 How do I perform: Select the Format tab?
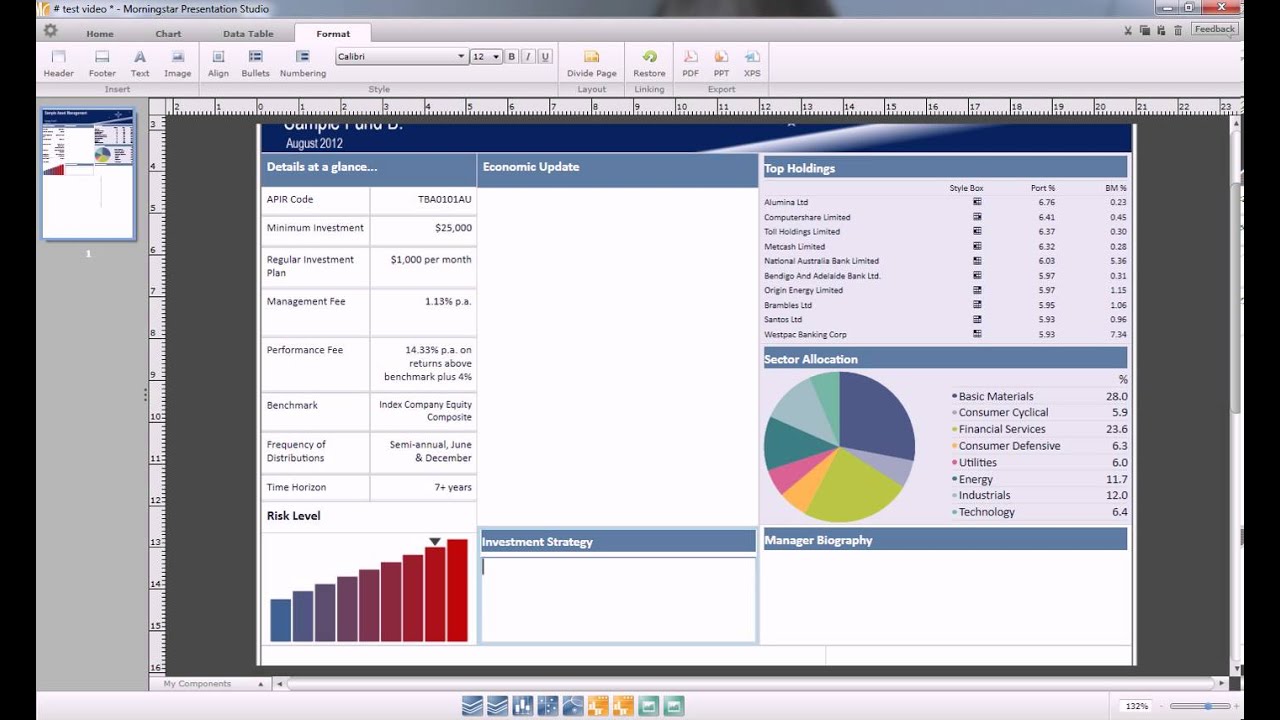click(333, 34)
